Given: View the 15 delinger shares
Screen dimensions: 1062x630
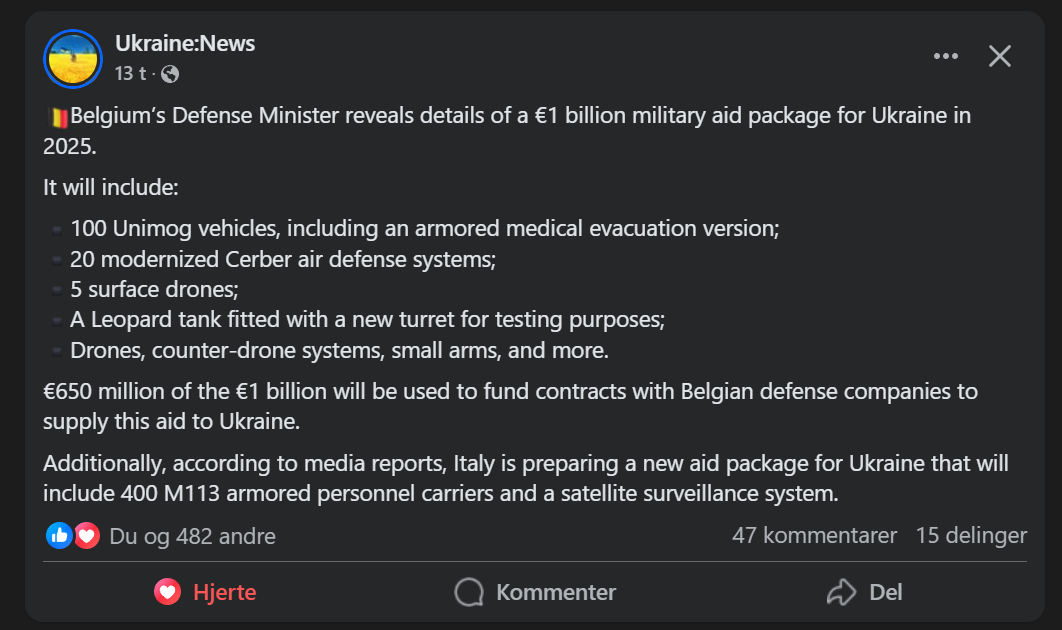Looking at the screenshot, I should click(971, 535).
